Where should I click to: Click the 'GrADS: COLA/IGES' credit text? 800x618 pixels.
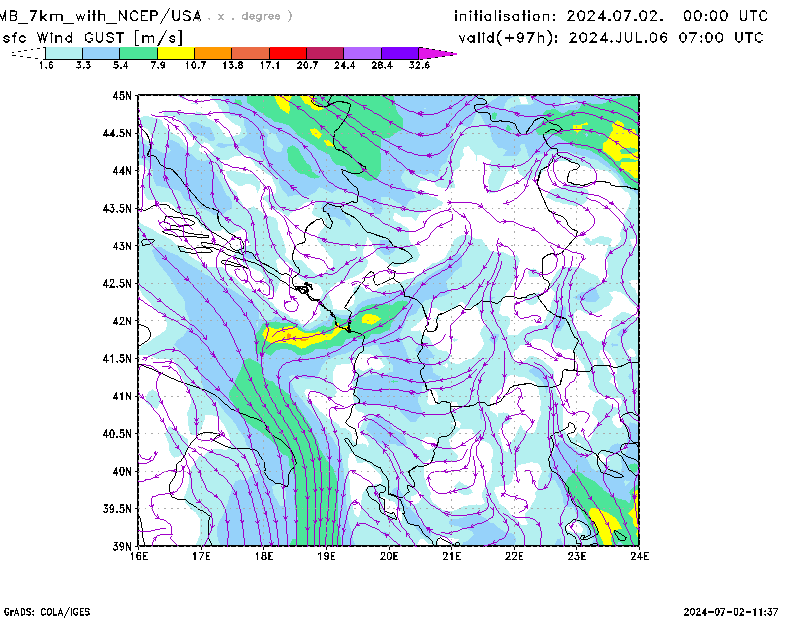click(x=46, y=612)
